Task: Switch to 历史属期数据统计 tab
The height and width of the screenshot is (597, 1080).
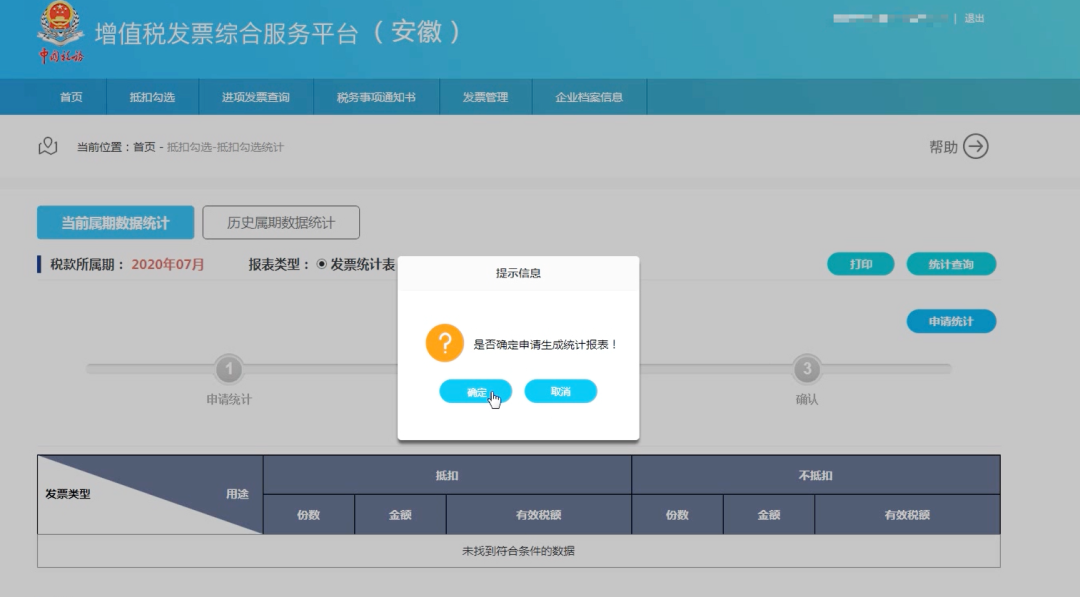Action: (x=280, y=223)
